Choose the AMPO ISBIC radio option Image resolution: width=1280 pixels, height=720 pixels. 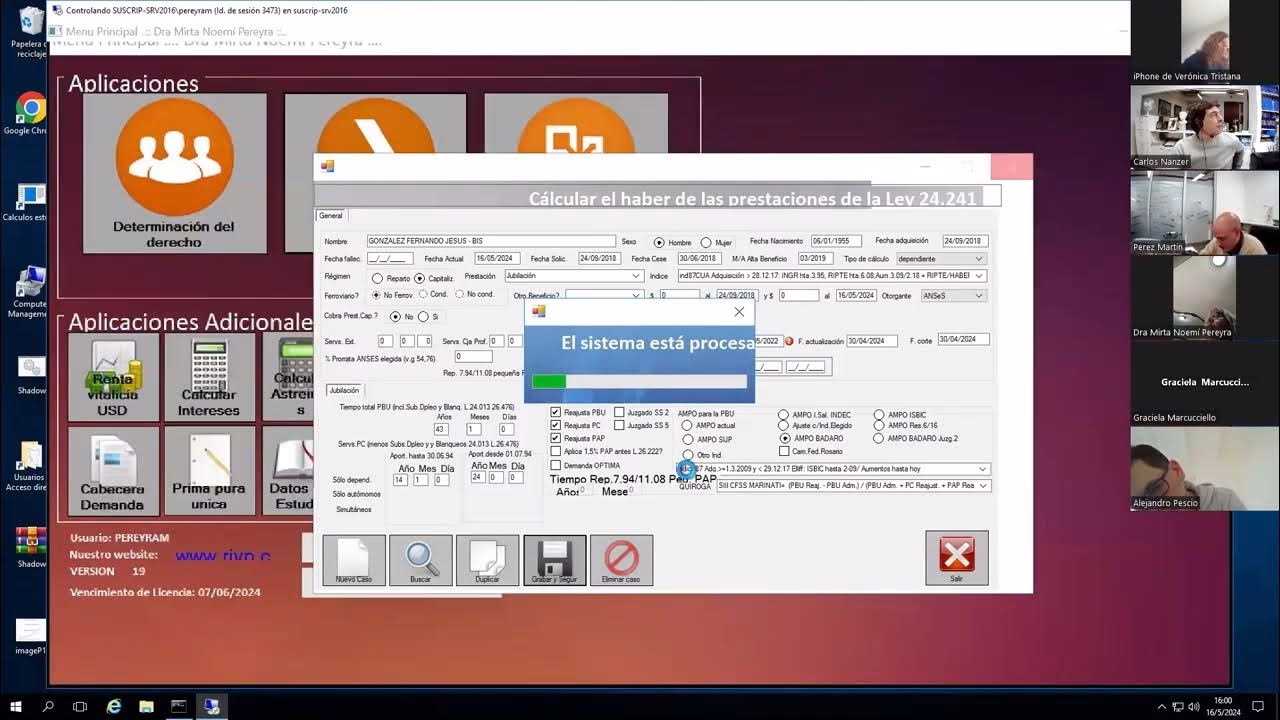pyautogui.click(x=879, y=414)
